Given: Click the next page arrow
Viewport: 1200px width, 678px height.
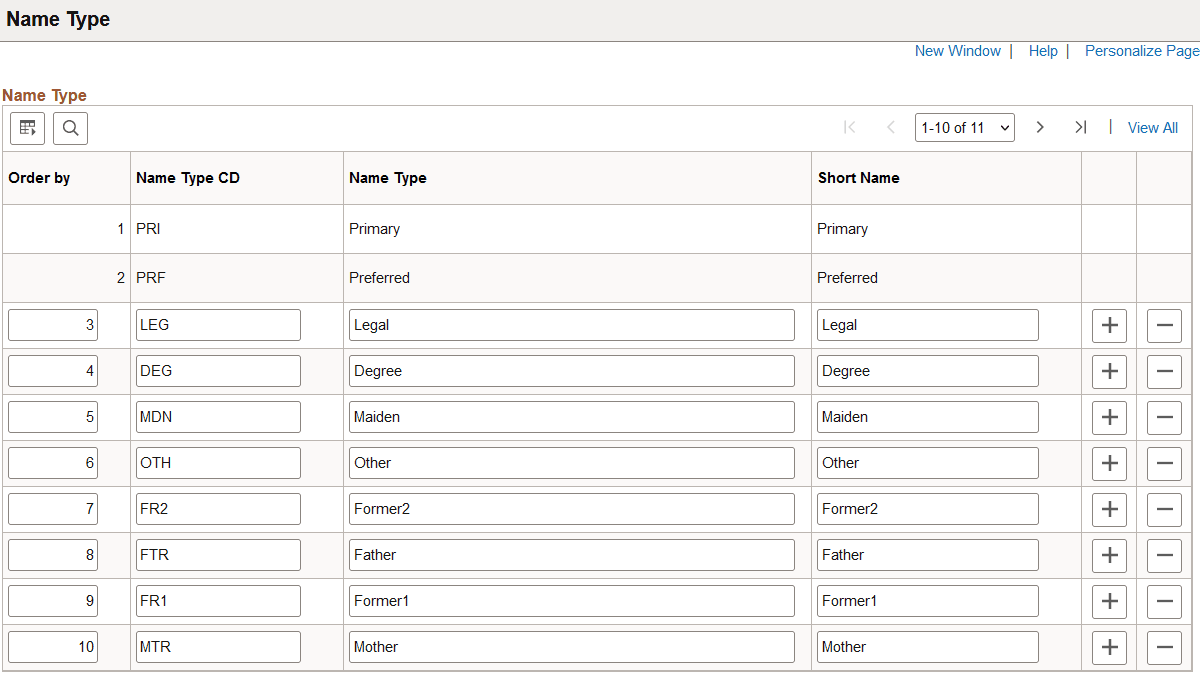Looking at the screenshot, I should (x=1040, y=127).
